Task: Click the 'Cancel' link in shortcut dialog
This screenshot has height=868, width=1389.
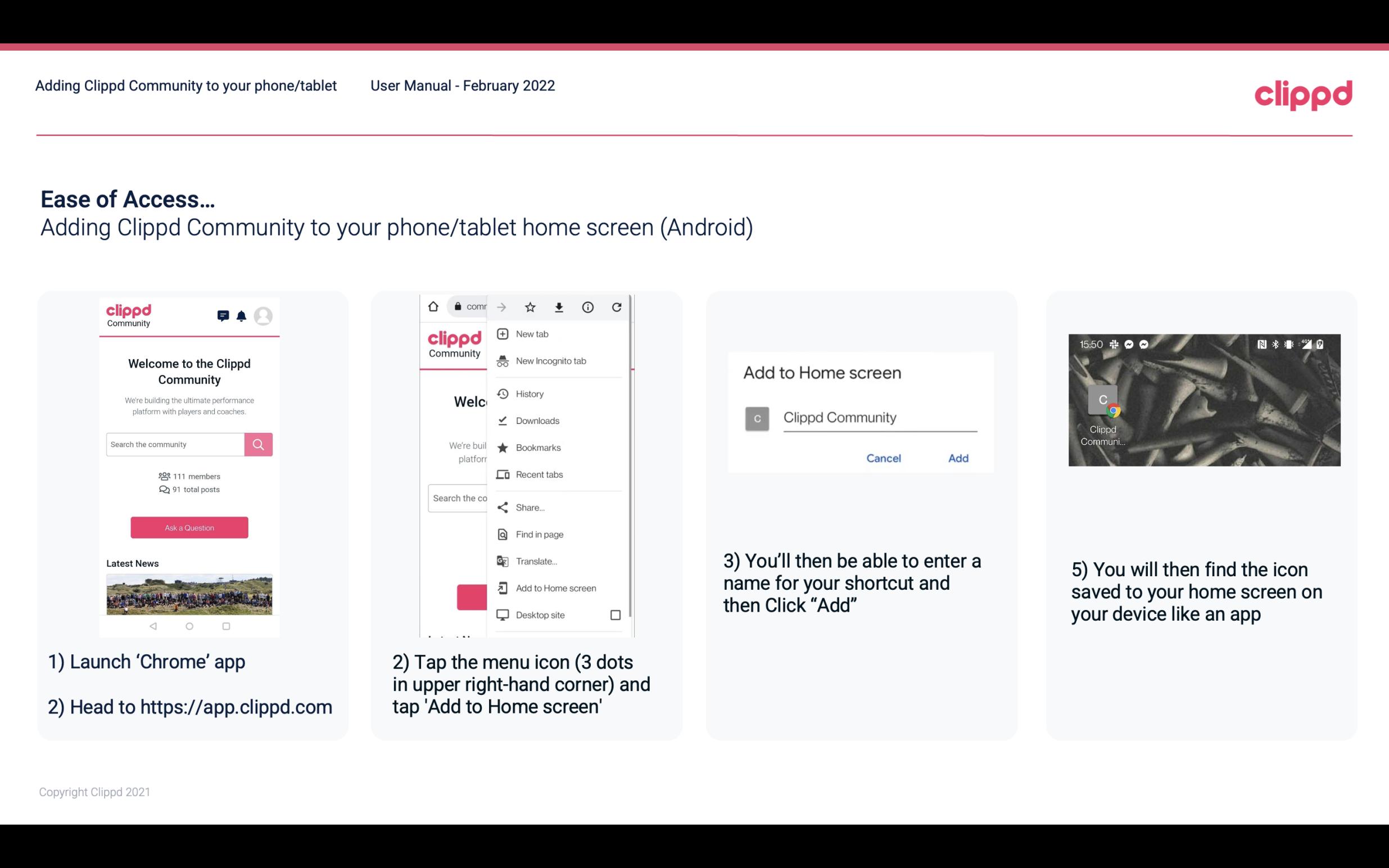Action: coord(882,458)
